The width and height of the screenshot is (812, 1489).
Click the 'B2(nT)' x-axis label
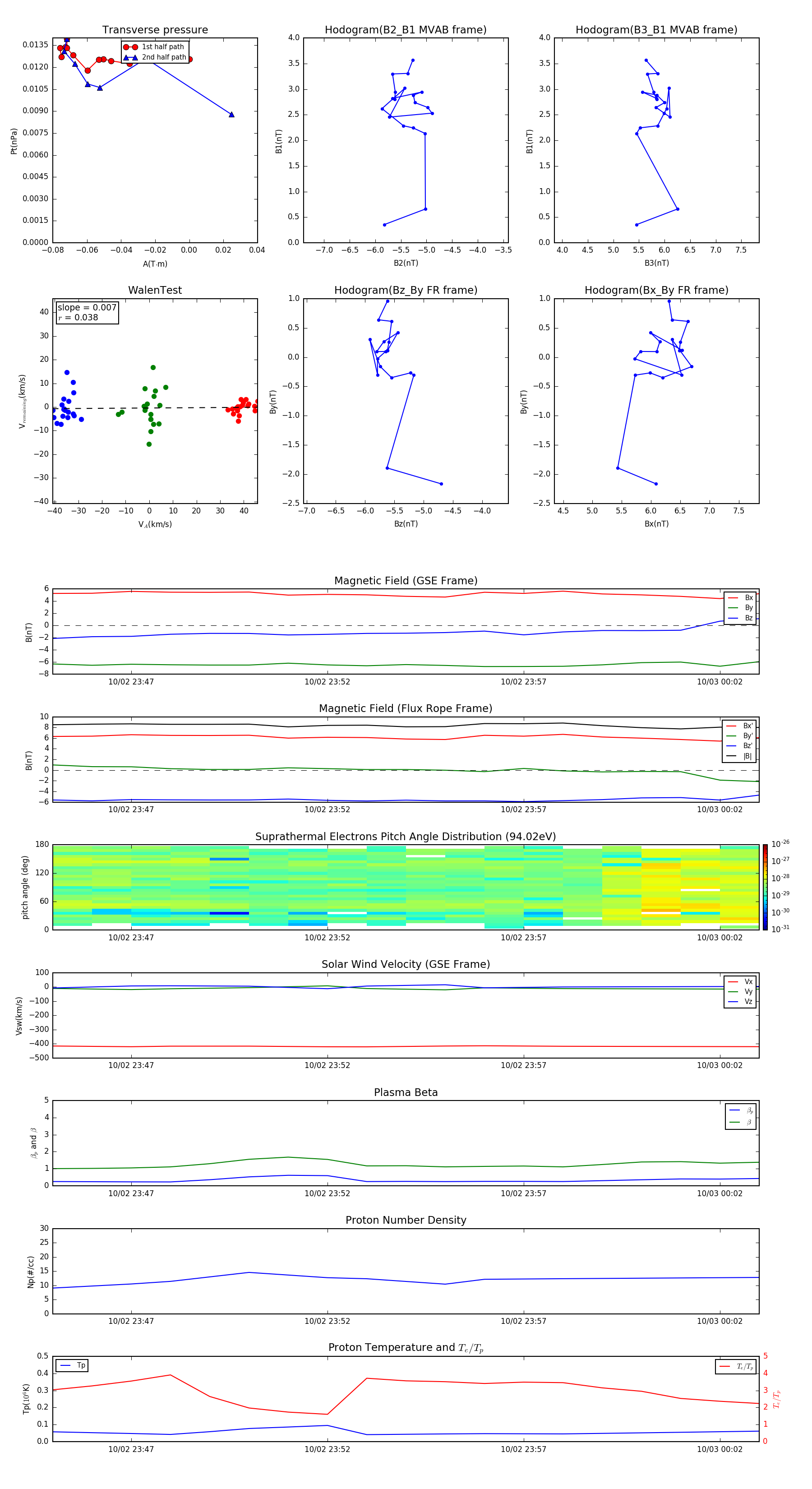click(x=406, y=263)
